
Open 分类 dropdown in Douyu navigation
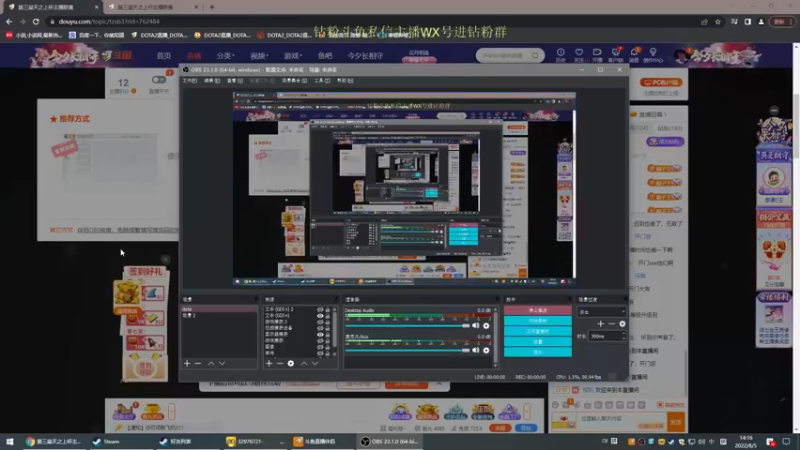point(225,56)
